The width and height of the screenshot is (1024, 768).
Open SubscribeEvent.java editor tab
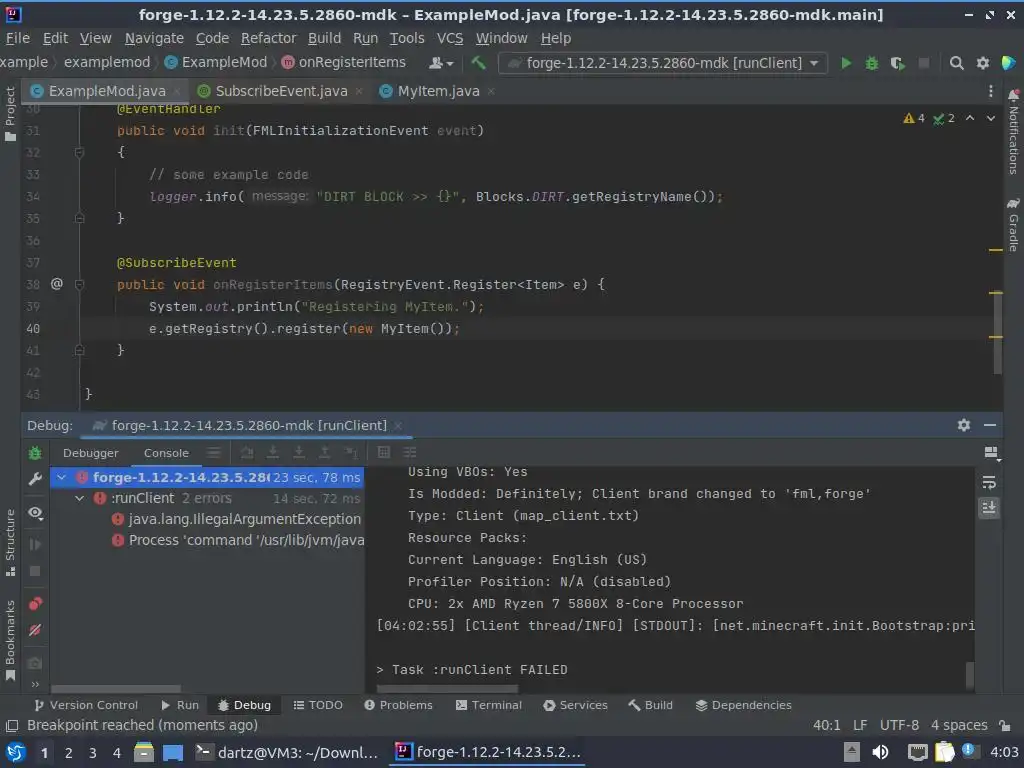[281, 91]
